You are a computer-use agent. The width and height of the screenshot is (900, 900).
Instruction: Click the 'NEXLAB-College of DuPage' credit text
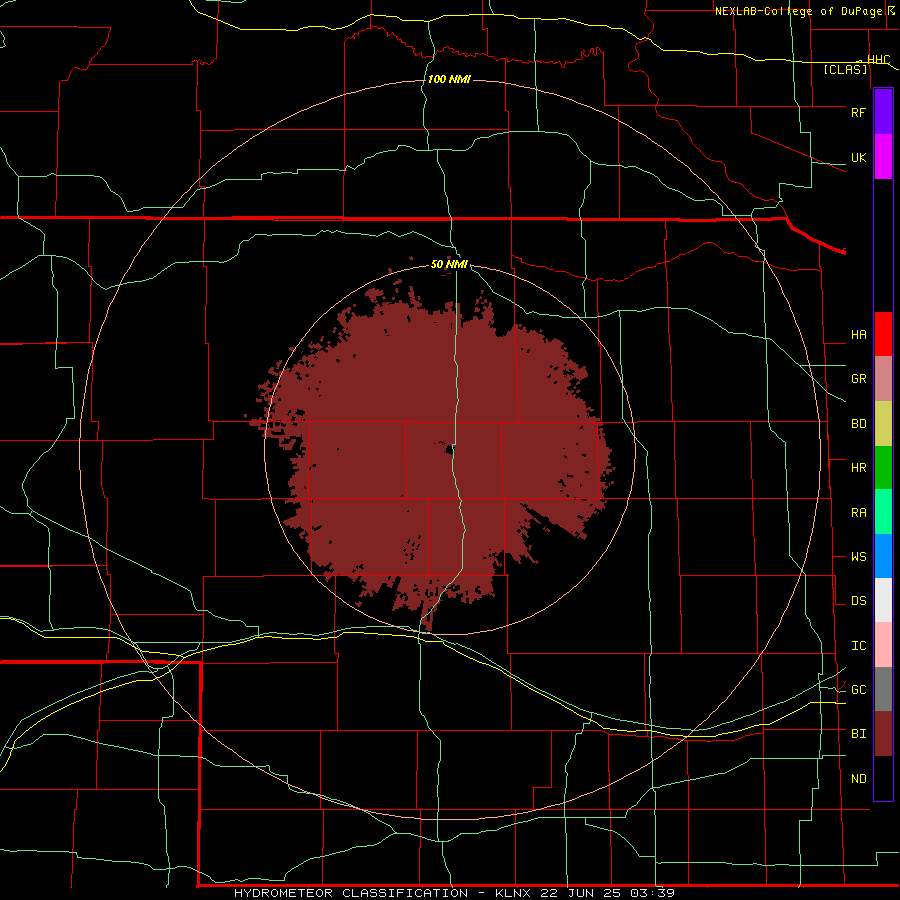coord(800,11)
